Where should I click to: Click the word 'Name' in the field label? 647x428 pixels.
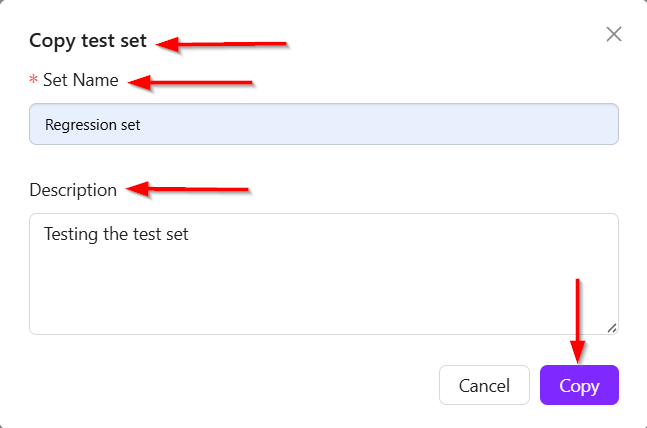click(x=95, y=80)
